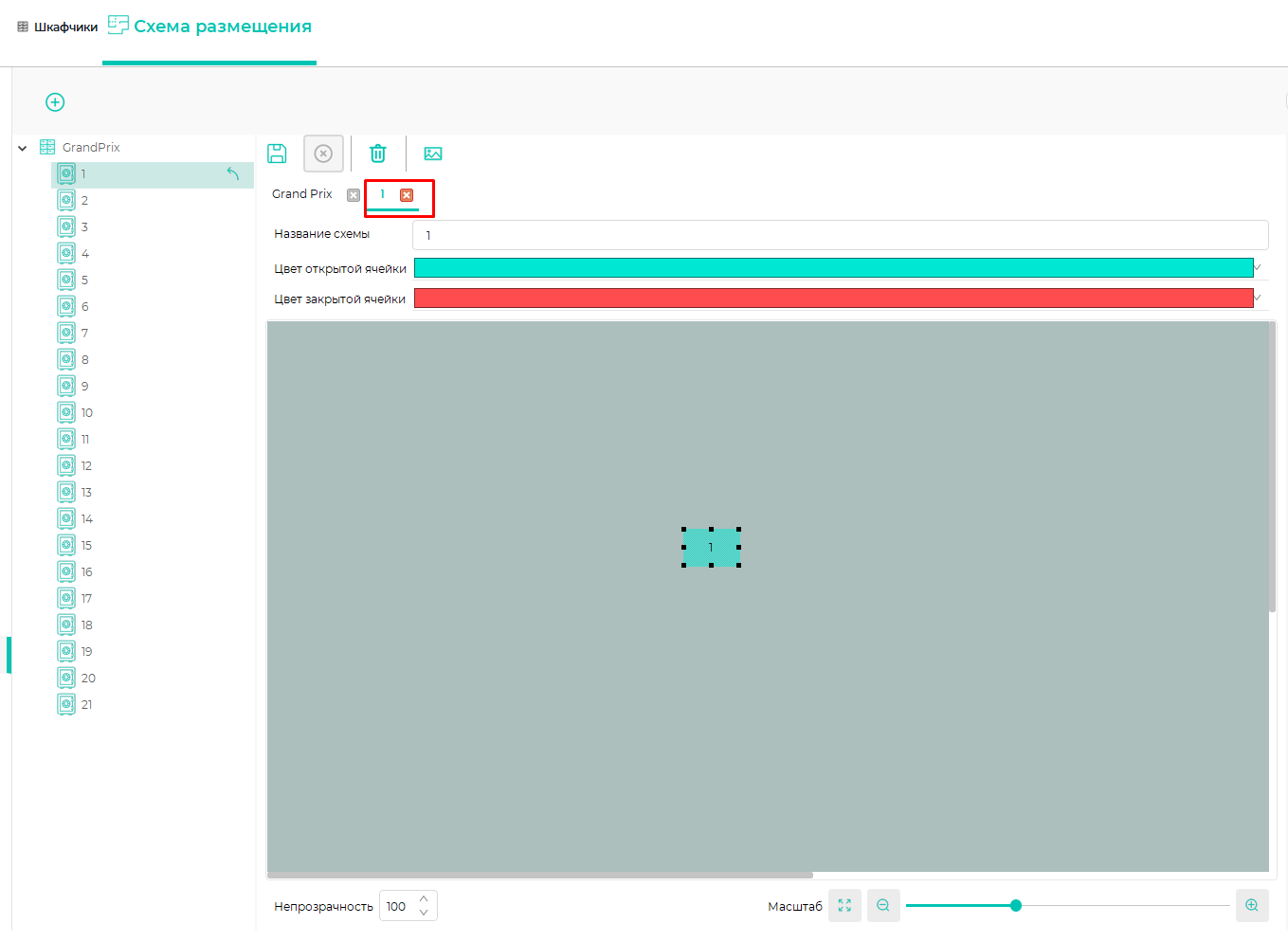
Task: Save the scheme with the floppy disk icon
Action: pos(277,154)
